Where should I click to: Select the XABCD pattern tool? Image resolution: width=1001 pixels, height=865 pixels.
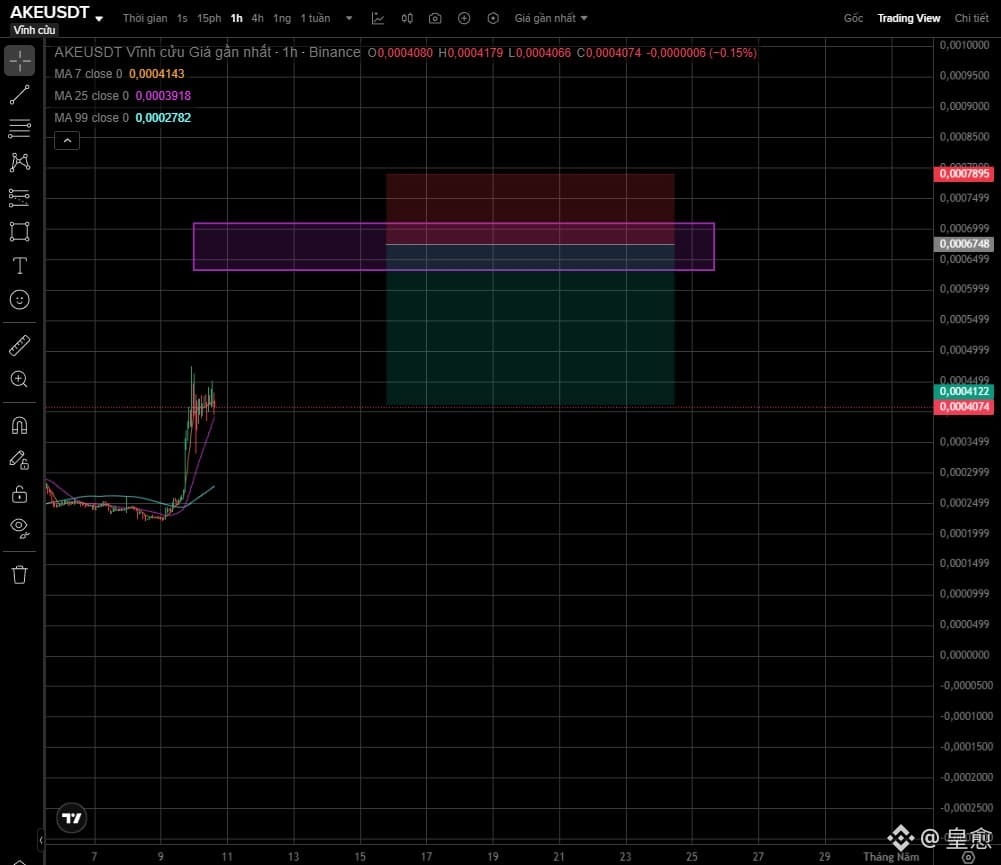[x=20, y=162]
